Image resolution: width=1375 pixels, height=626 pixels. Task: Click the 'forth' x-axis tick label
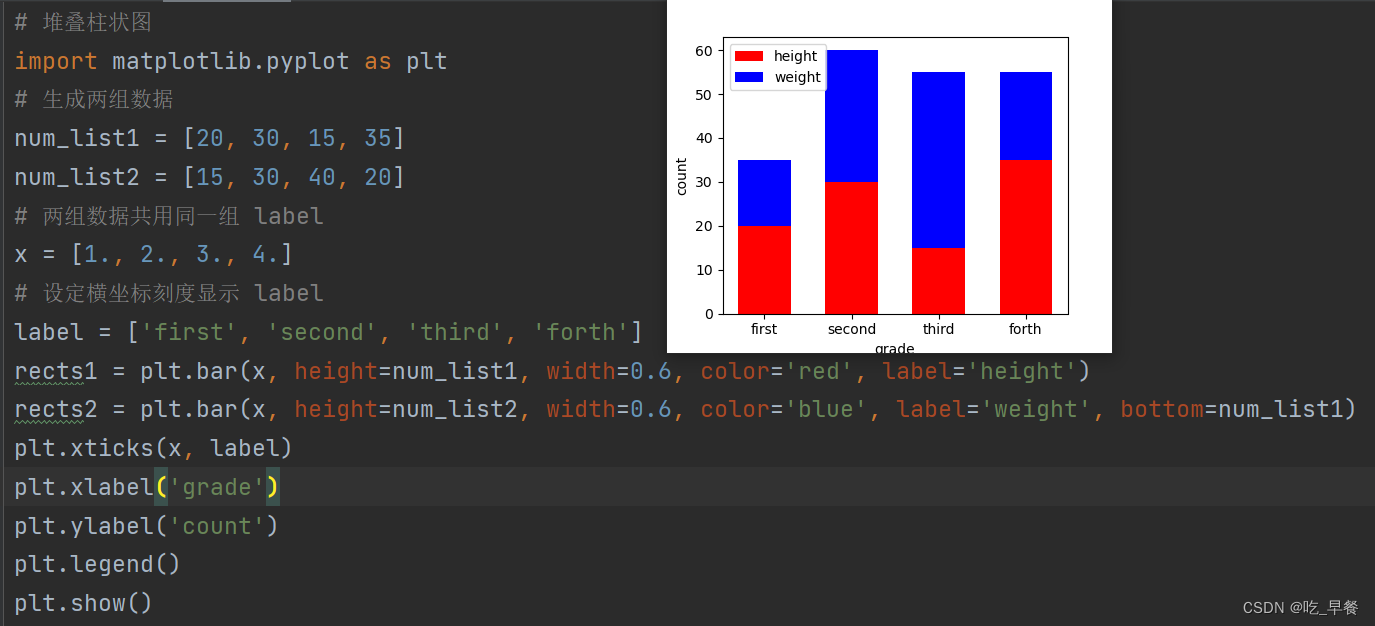point(1025,329)
